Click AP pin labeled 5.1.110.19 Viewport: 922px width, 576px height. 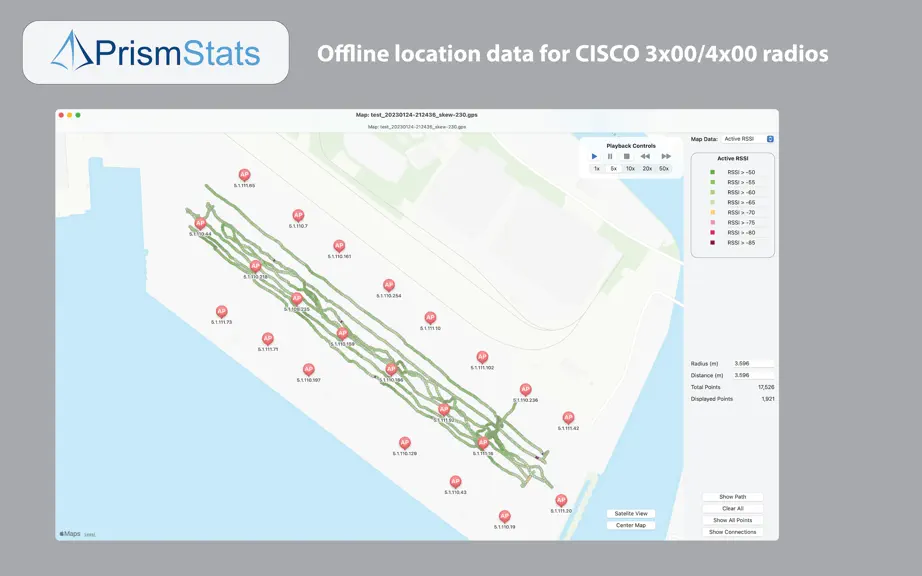[x=505, y=516]
